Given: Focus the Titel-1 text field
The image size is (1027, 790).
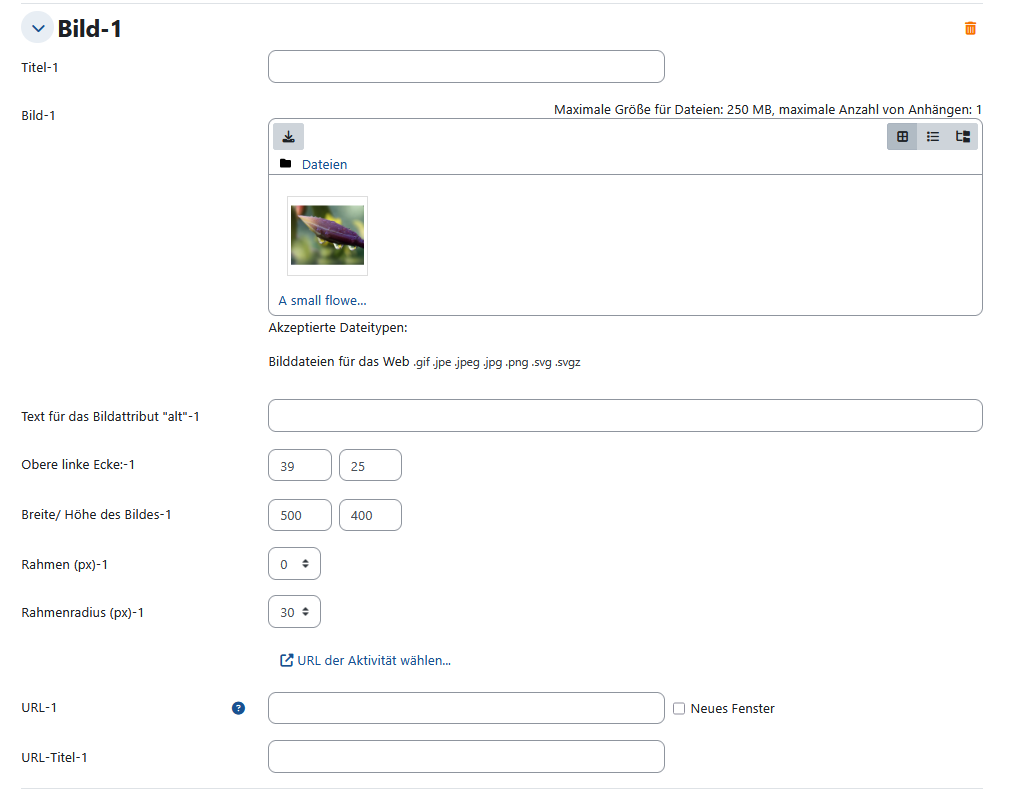Looking at the screenshot, I should [x=466, y=67].
